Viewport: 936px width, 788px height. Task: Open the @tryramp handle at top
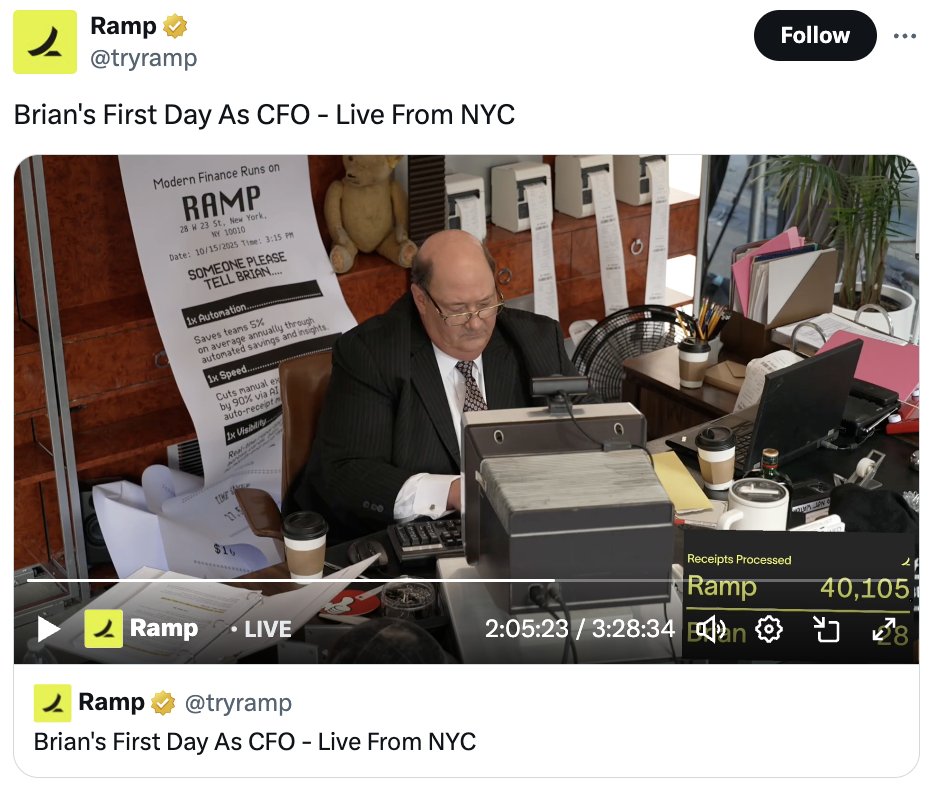tap(143, 59)
